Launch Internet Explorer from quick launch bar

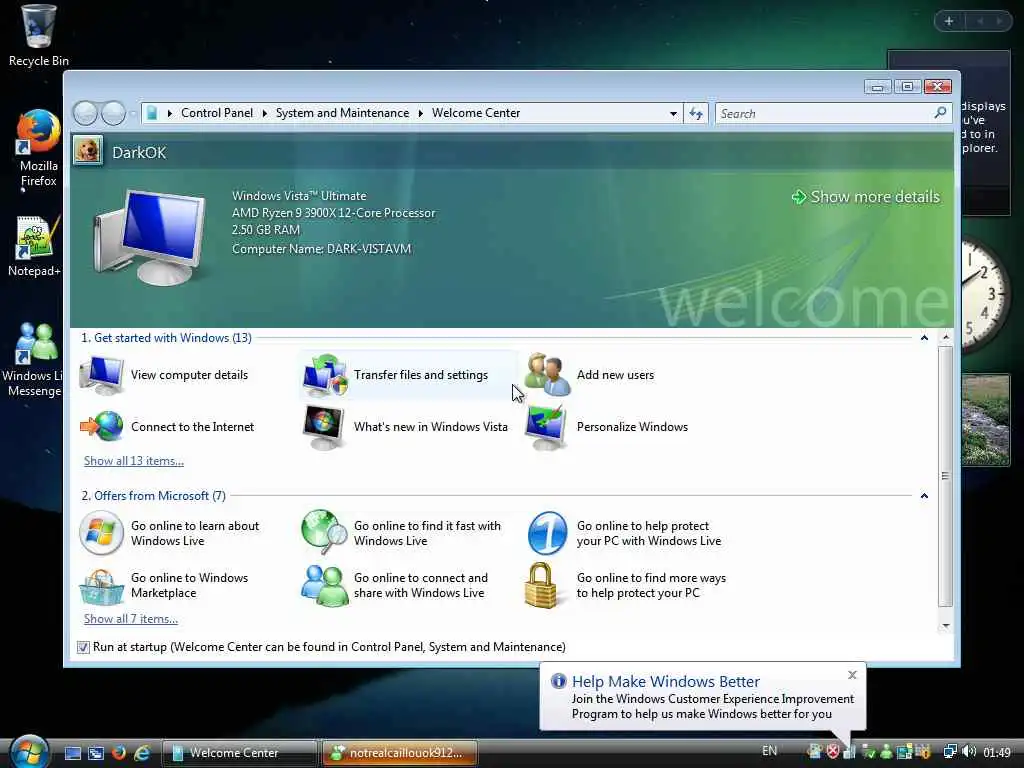142,753
